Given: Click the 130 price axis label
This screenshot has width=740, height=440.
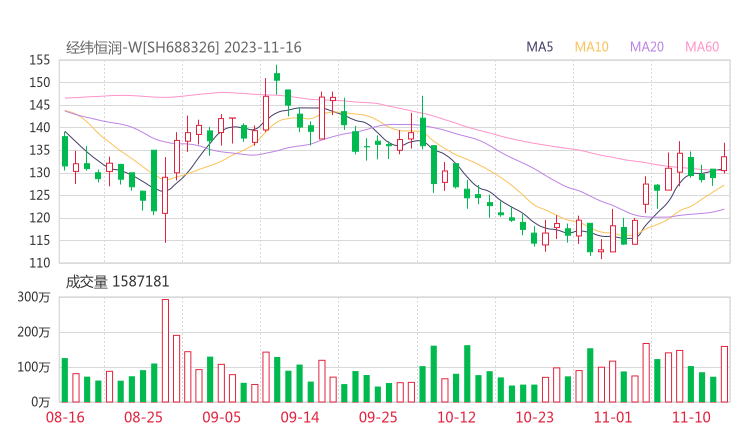Looking at the screenshot, I should pyautogui.click(x=40, y=173).
